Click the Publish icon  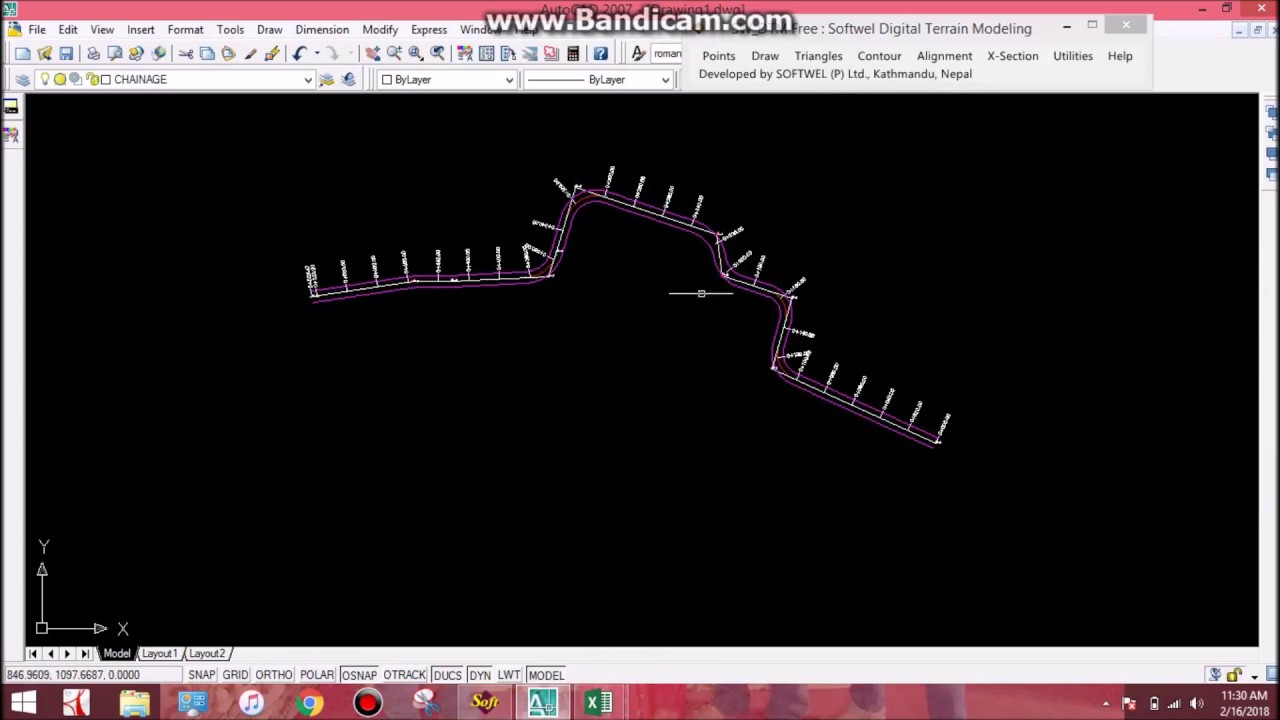137,53
